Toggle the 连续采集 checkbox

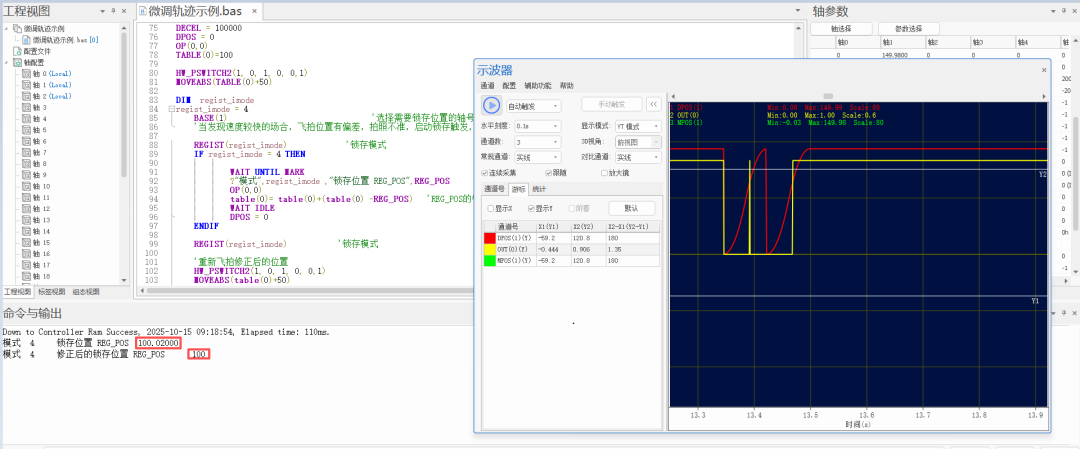[x=486, y=173]
